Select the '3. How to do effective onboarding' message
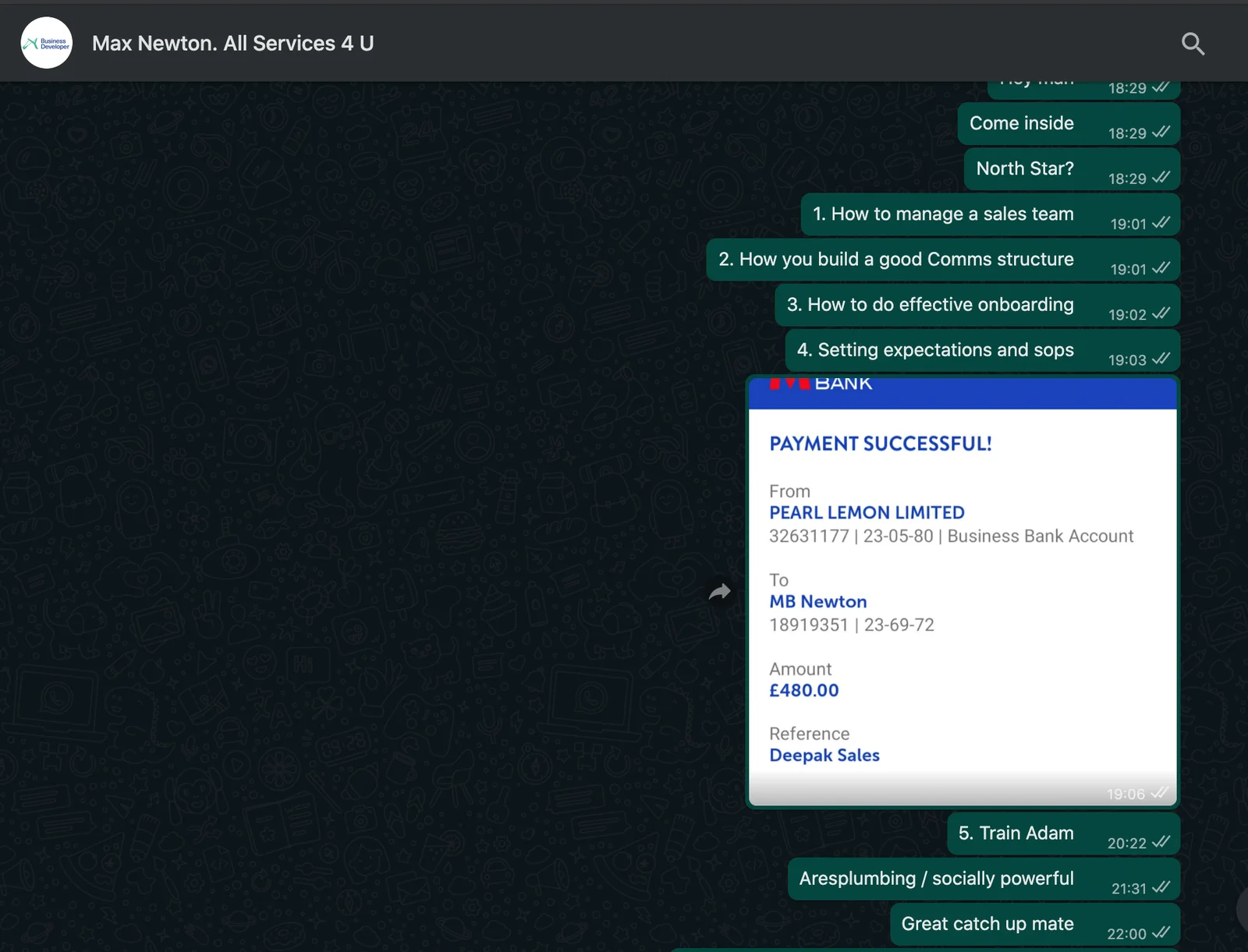Image resolution: width=1248 pixels, height=952 pixels. click(x=977, y=305)
